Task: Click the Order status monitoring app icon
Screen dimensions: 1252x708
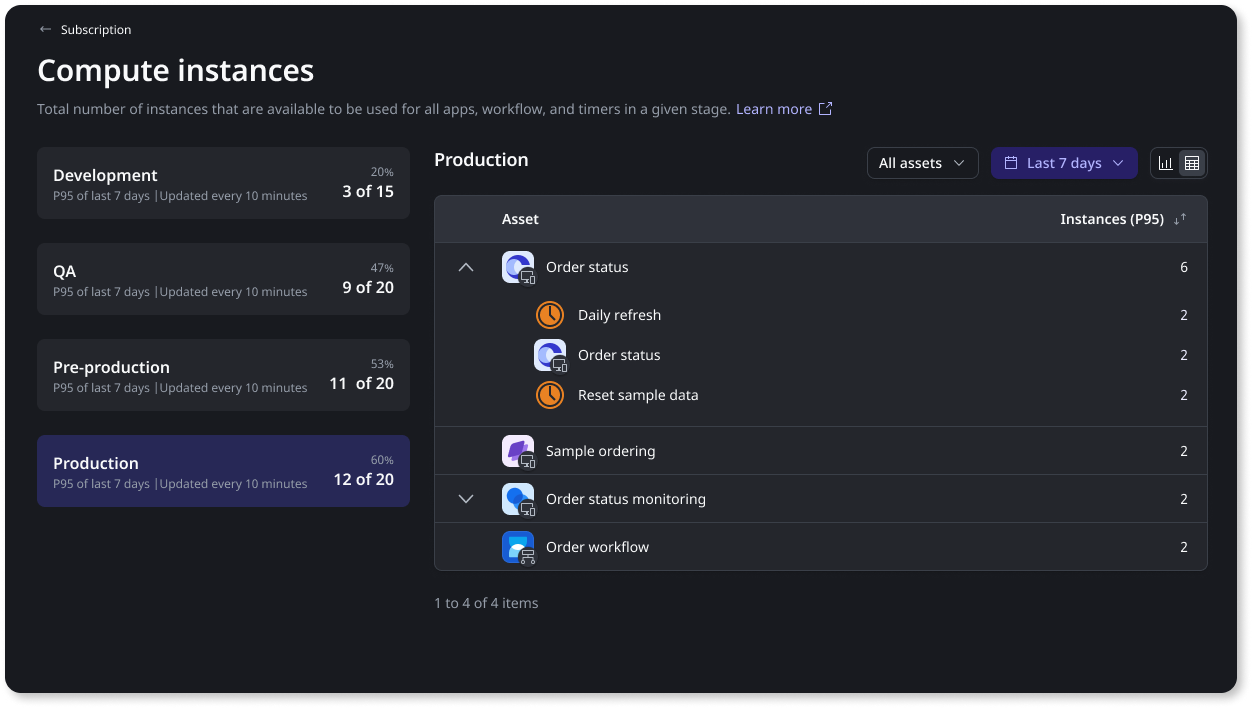Action: (x=518, y=499)
